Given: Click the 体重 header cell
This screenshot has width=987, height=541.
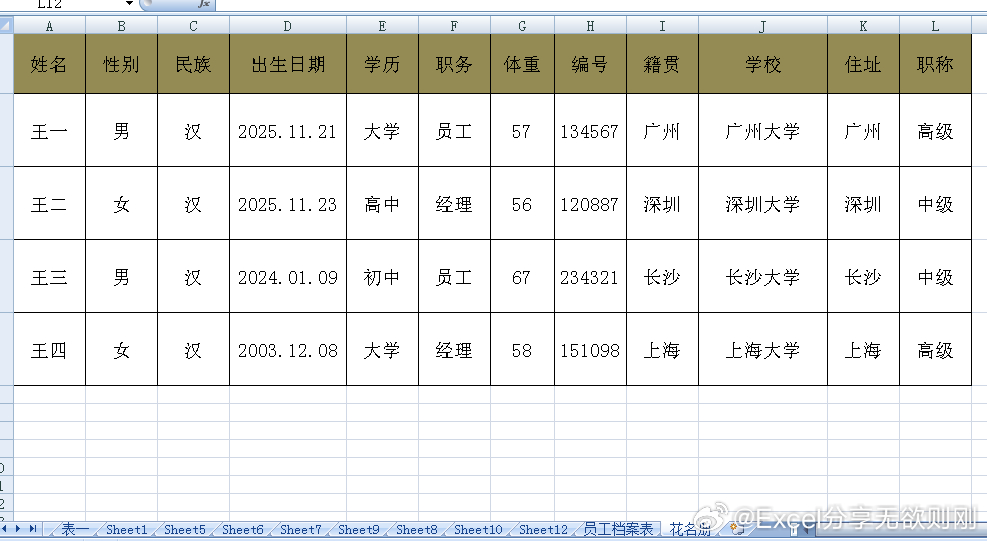Looking at the screenshot, I should [522, 64].
